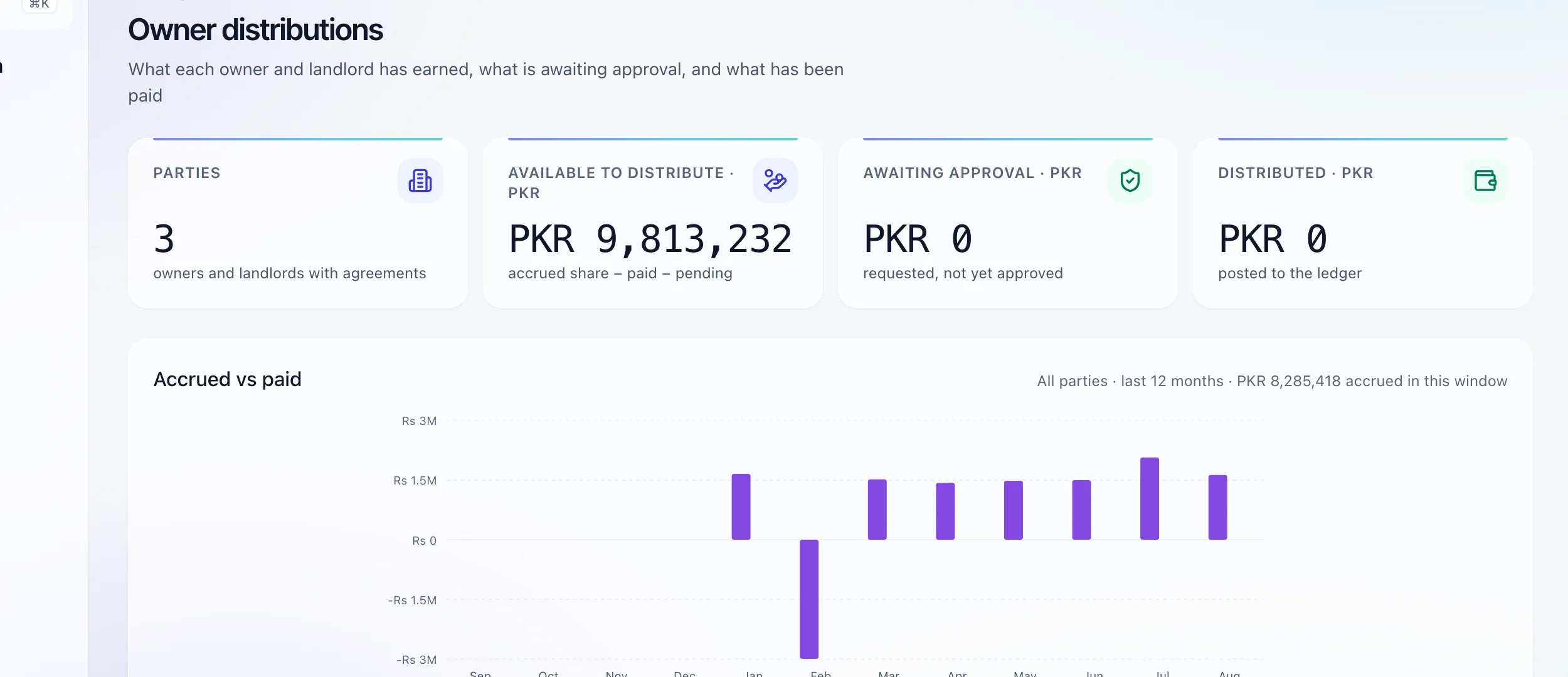Click the 'Rs 1.5M' axis label
1568x677 pixels.
point(415,481)
